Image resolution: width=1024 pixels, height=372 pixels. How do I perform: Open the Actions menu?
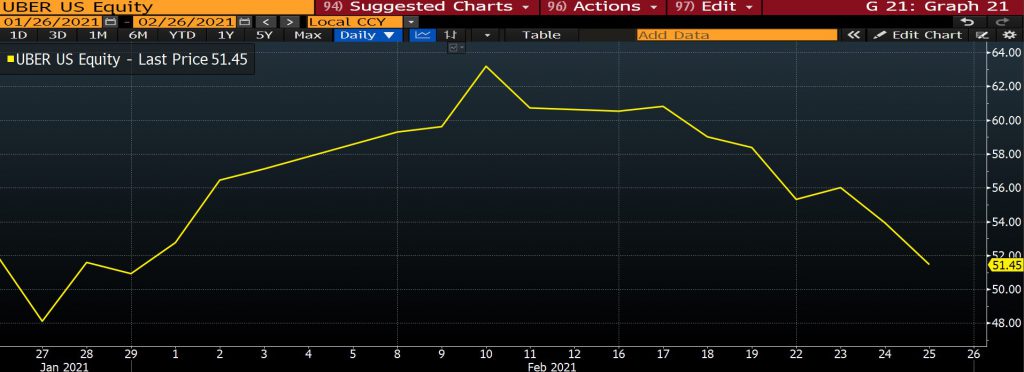603,7
